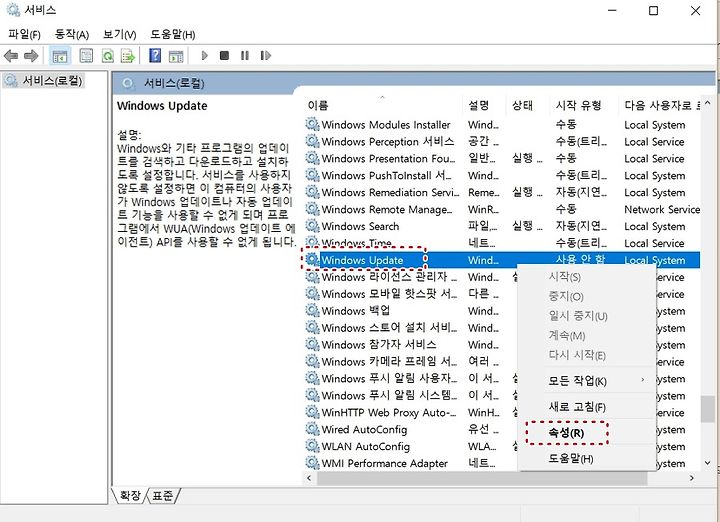Open the 도움말(H) menu in the menu bar
Image resolution: width=720 pixels, height=522 pixels.
pos(173,34)
